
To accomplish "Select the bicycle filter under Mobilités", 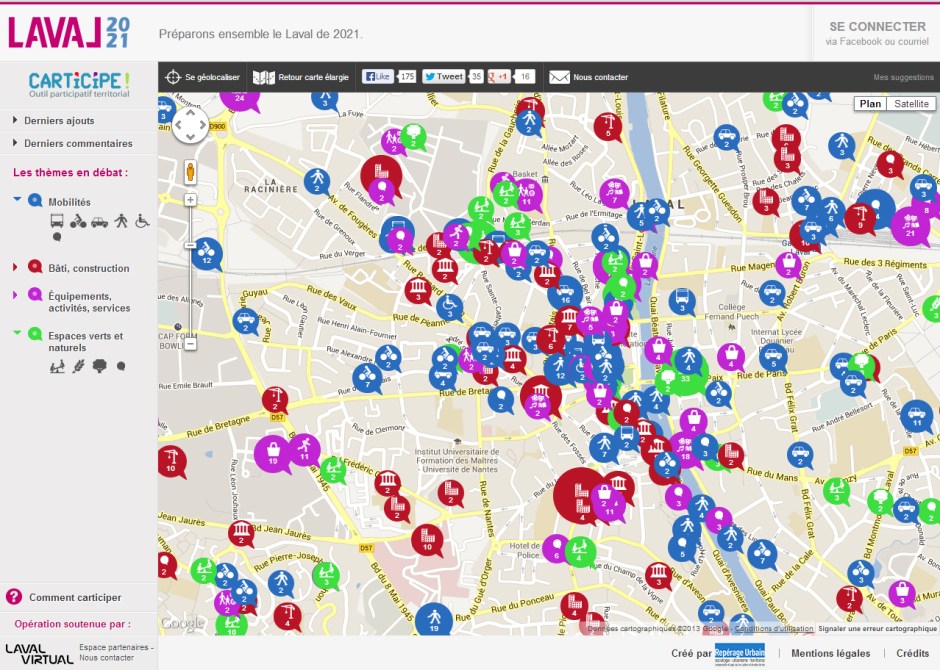I will 78,221.
